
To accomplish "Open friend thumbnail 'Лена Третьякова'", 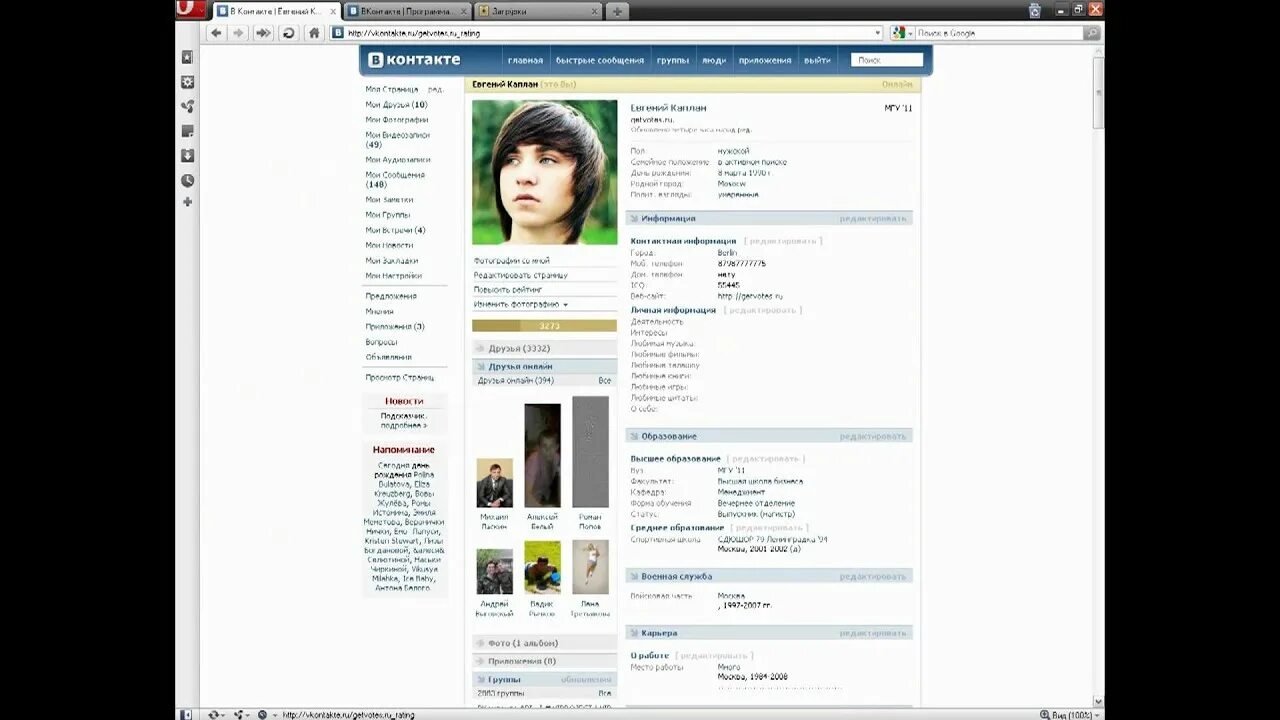I will [590, 567].
